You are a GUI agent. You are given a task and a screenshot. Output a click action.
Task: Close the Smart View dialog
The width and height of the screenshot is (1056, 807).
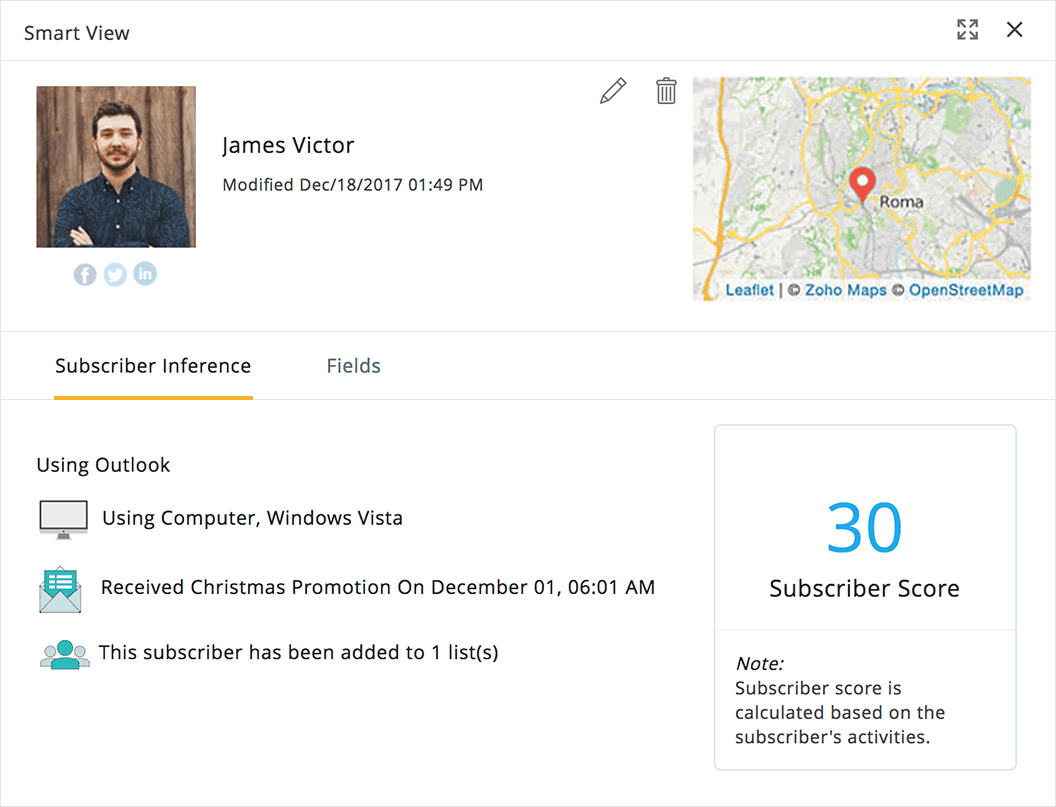point(1014,30)
